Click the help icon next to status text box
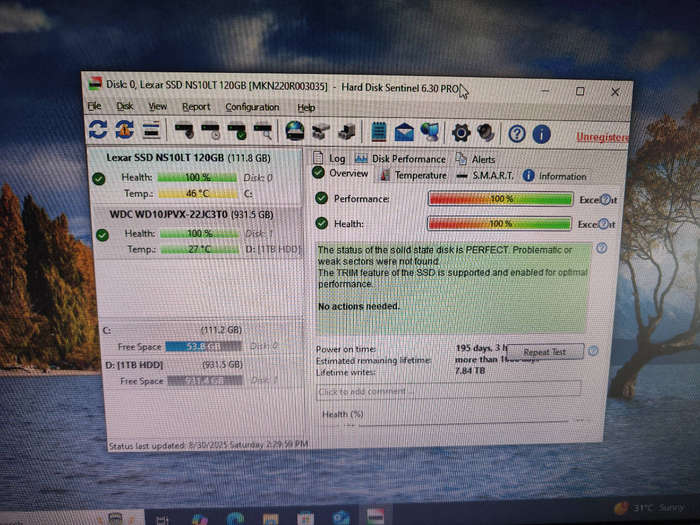 (x=601, y=248)
